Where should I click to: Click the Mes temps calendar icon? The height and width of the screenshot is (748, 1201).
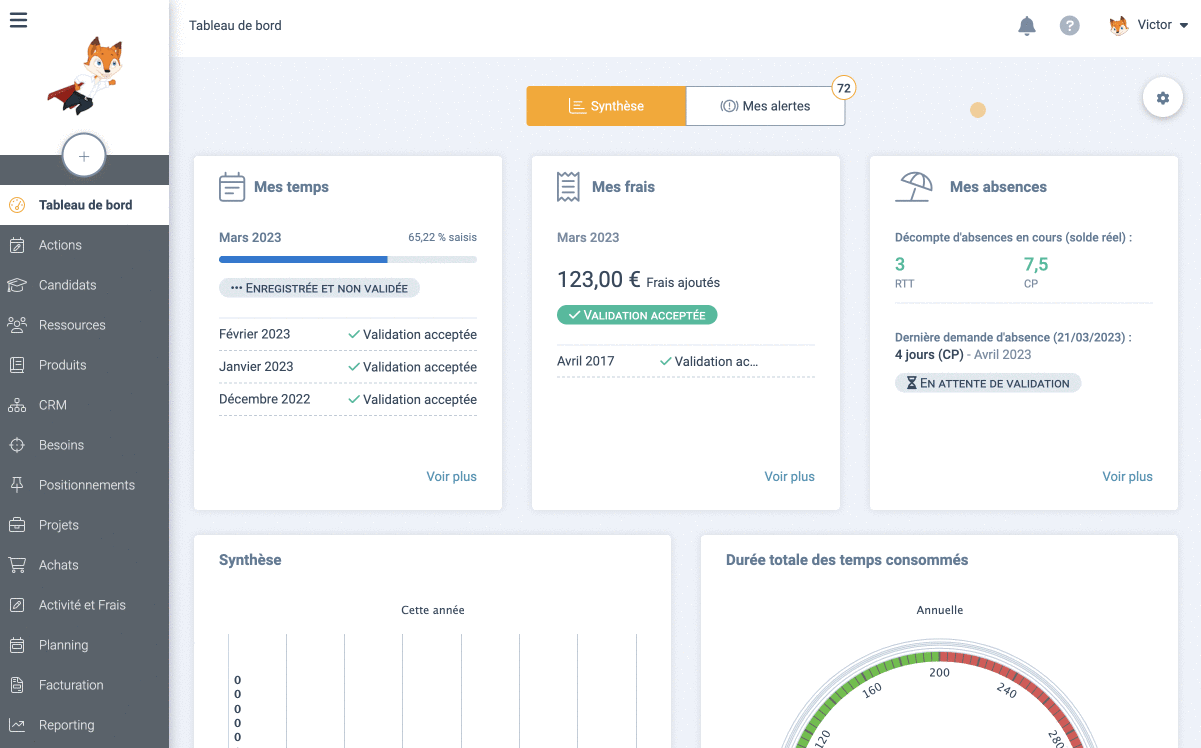pos(232,187)
